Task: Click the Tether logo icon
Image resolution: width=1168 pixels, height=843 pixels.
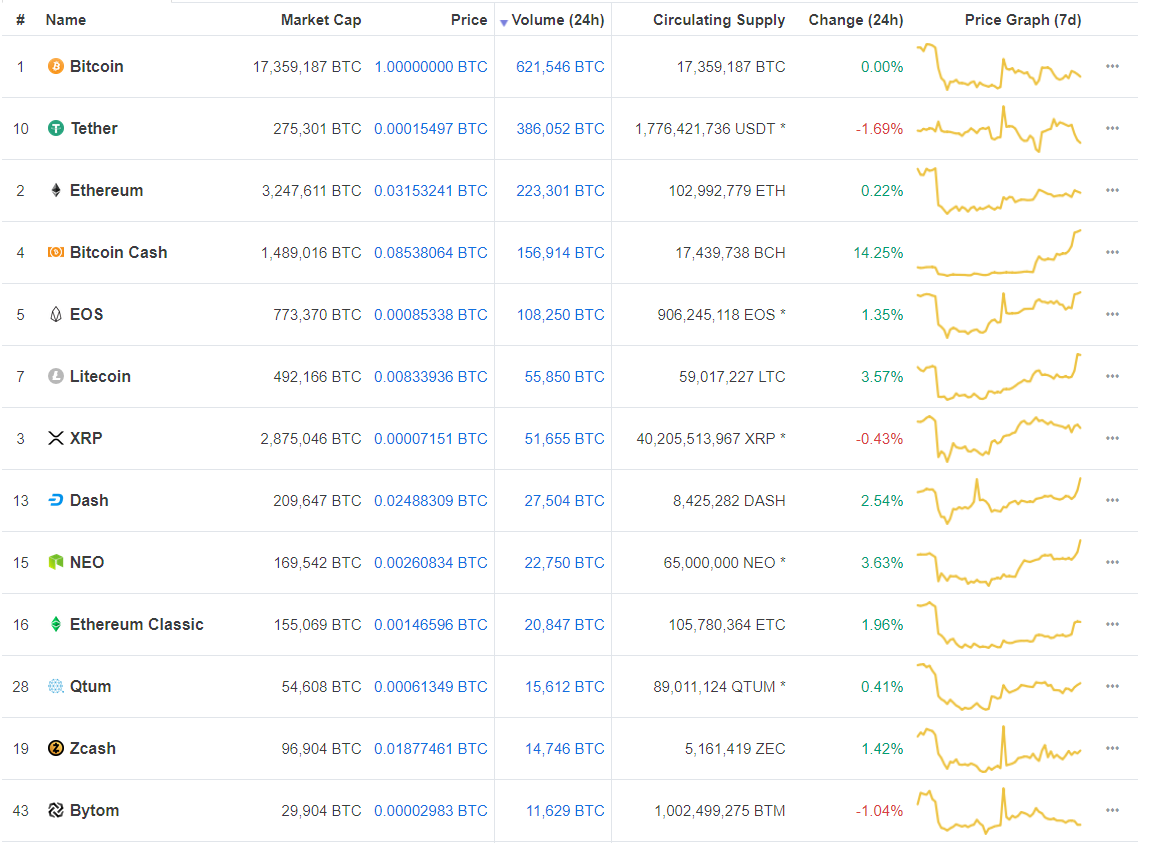Action: (56, 128)
